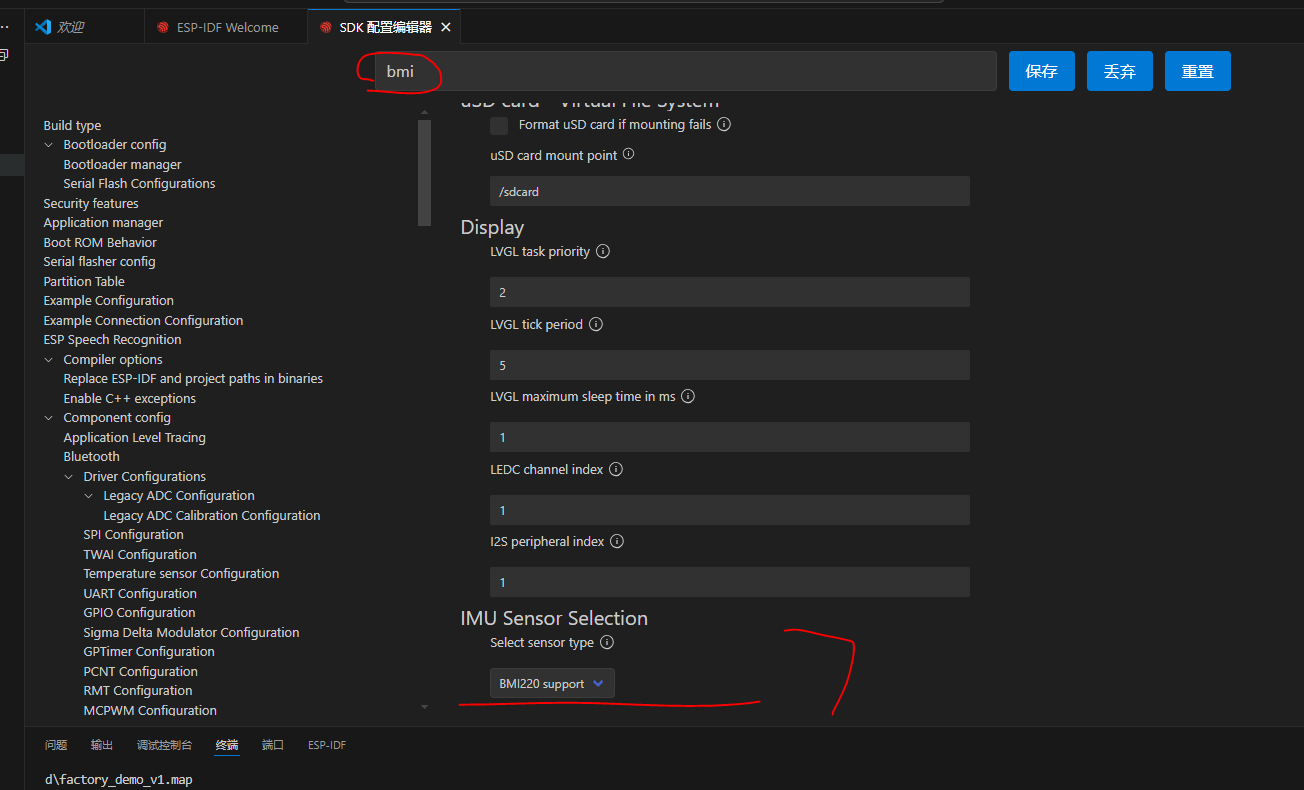This screenshot has width=1304, height=790.
Task: Enable Format uSD card if mounting fails
Action: [499, 126]
